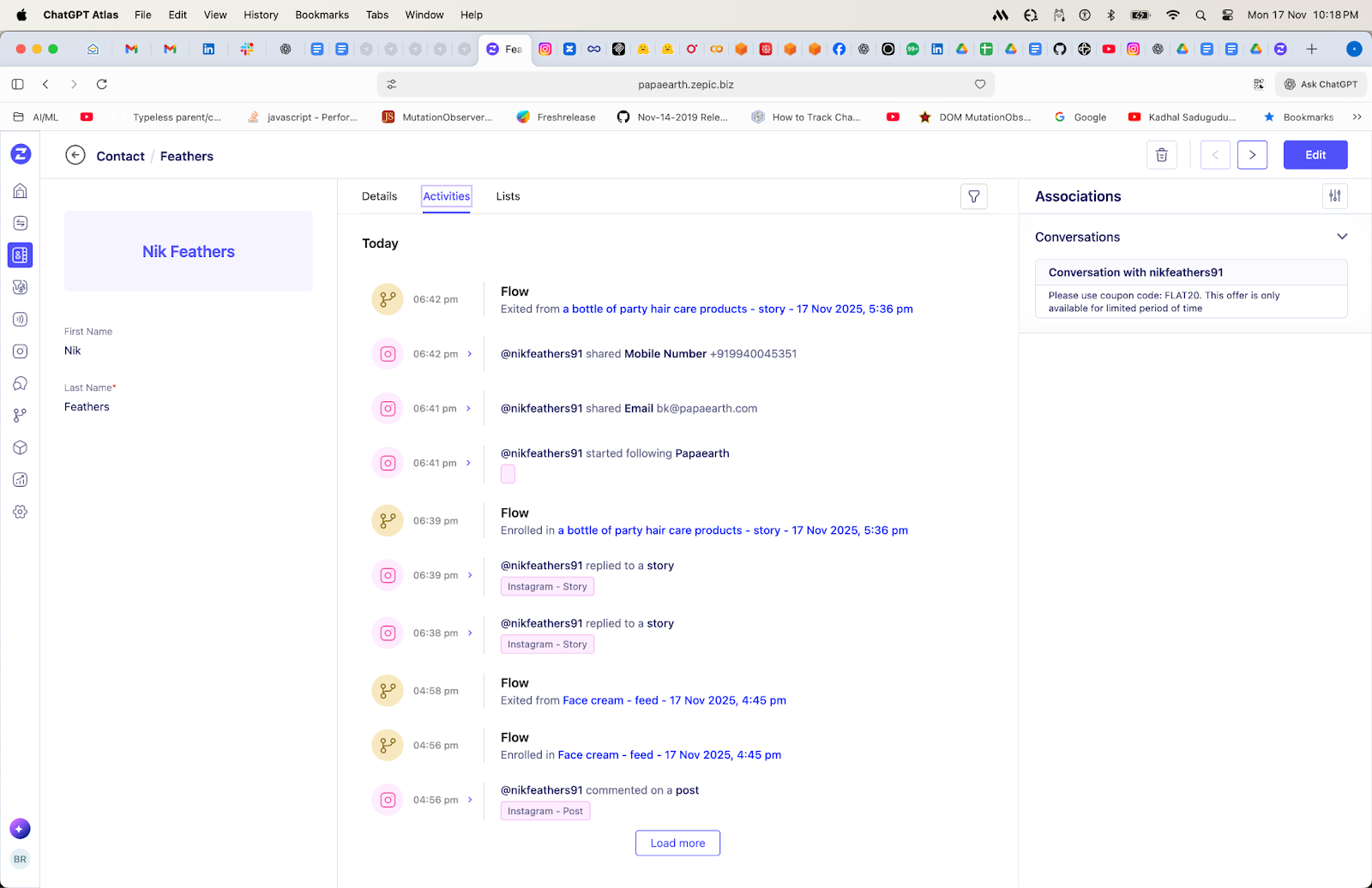Open the Instagram icon in left sidebar

[21, 351]
